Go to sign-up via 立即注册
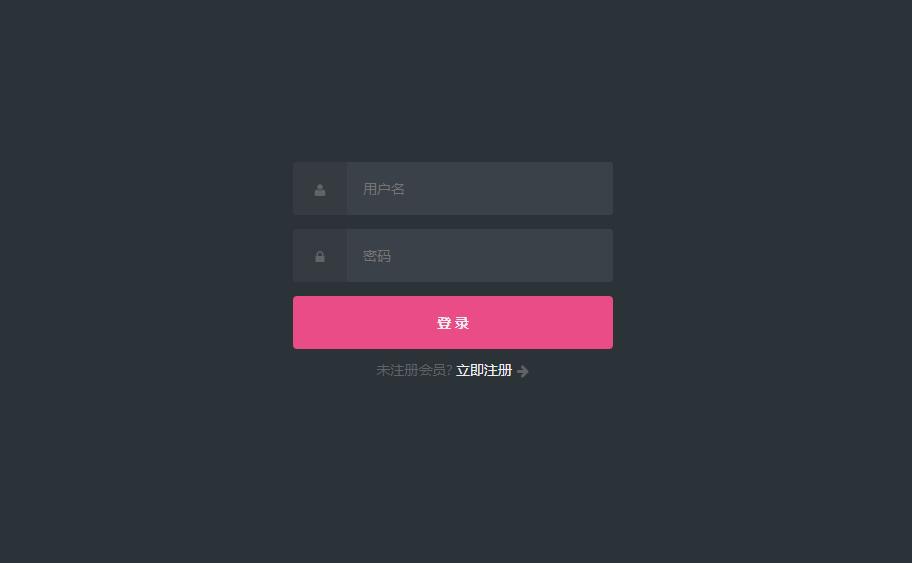912x563 pixels. click(484, 370)
